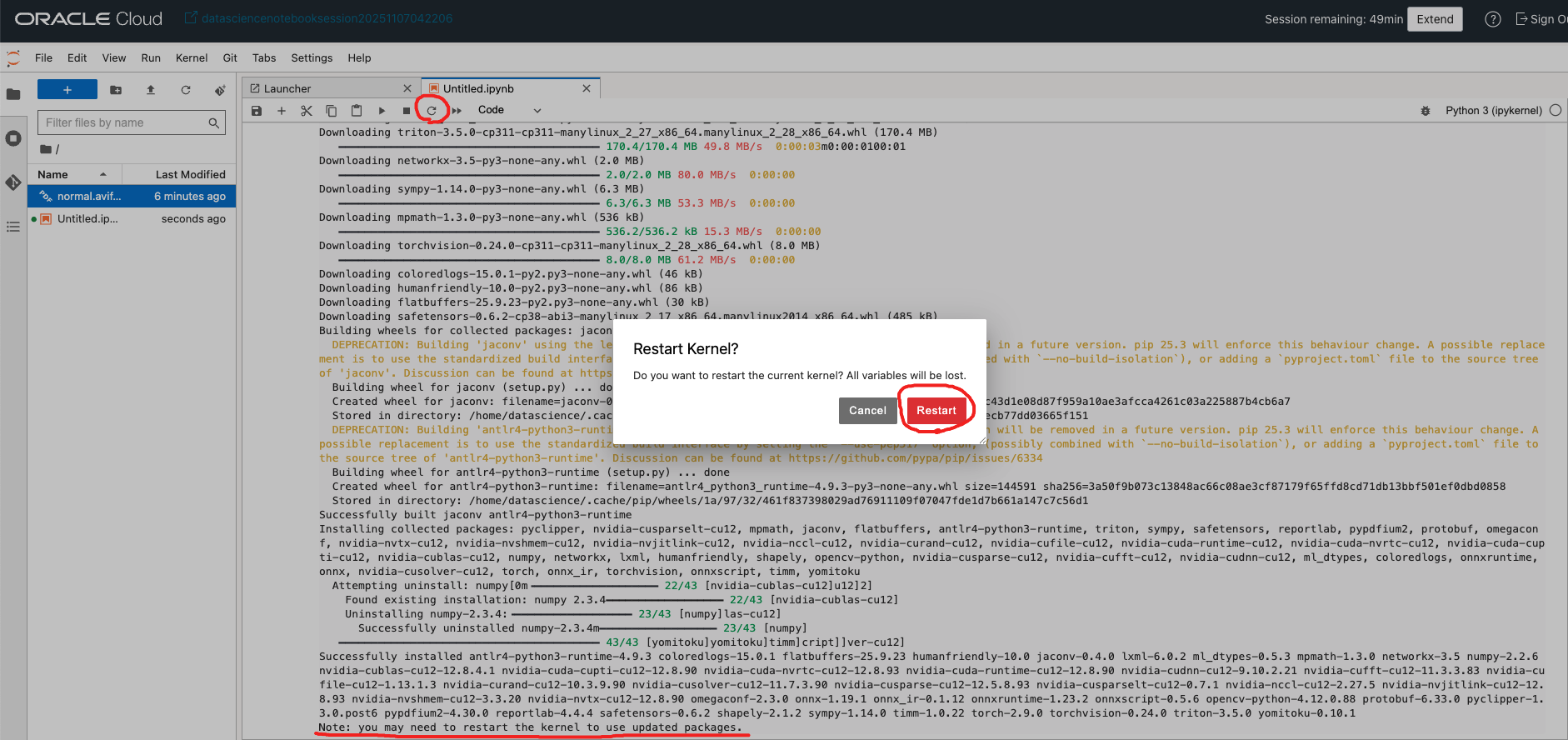Screen dimensions: 1568x740
Task: Open the Settings menu
Action: point(312,57)
